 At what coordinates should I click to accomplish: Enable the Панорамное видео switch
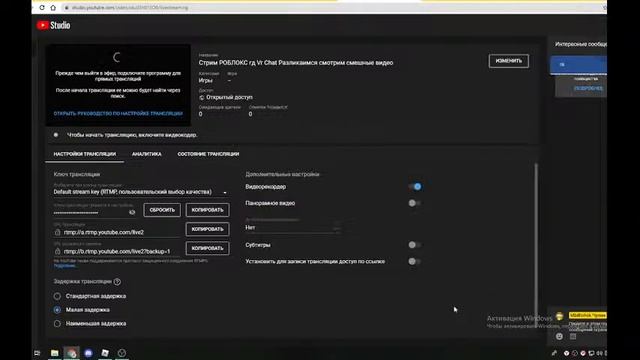(x=415, y=203)
